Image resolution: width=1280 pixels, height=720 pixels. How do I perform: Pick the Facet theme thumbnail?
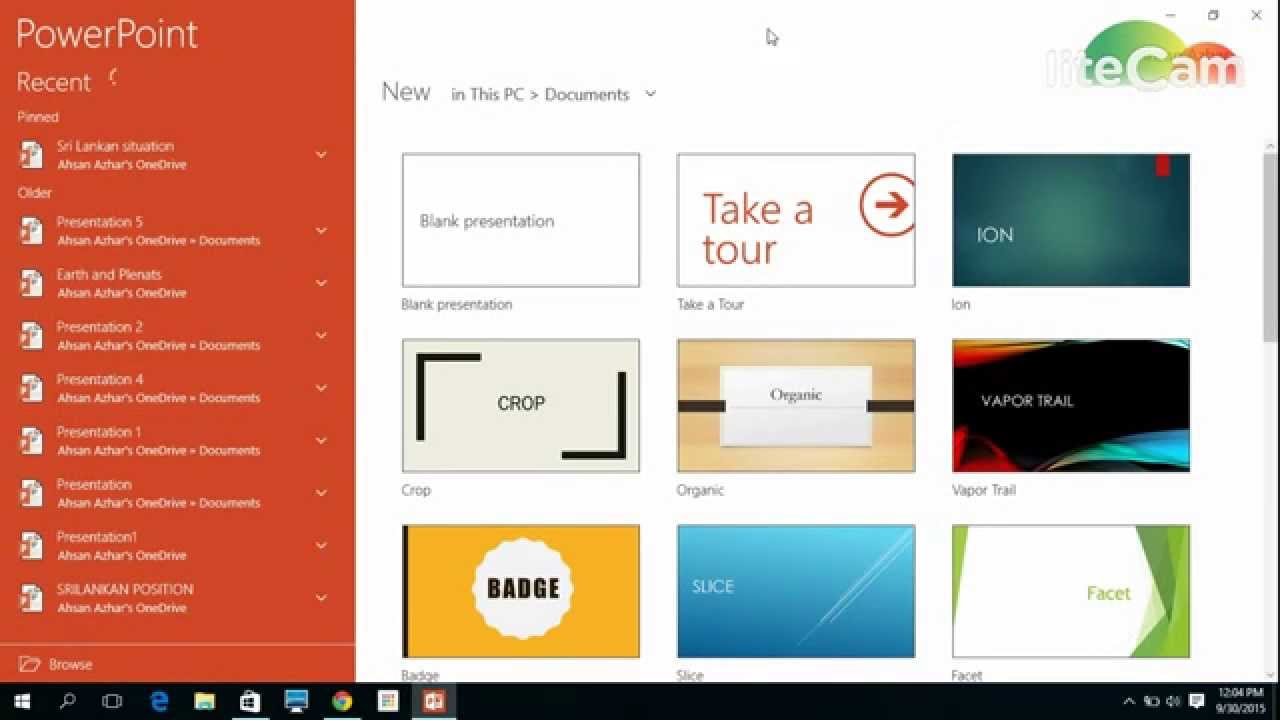(1071, 591)
